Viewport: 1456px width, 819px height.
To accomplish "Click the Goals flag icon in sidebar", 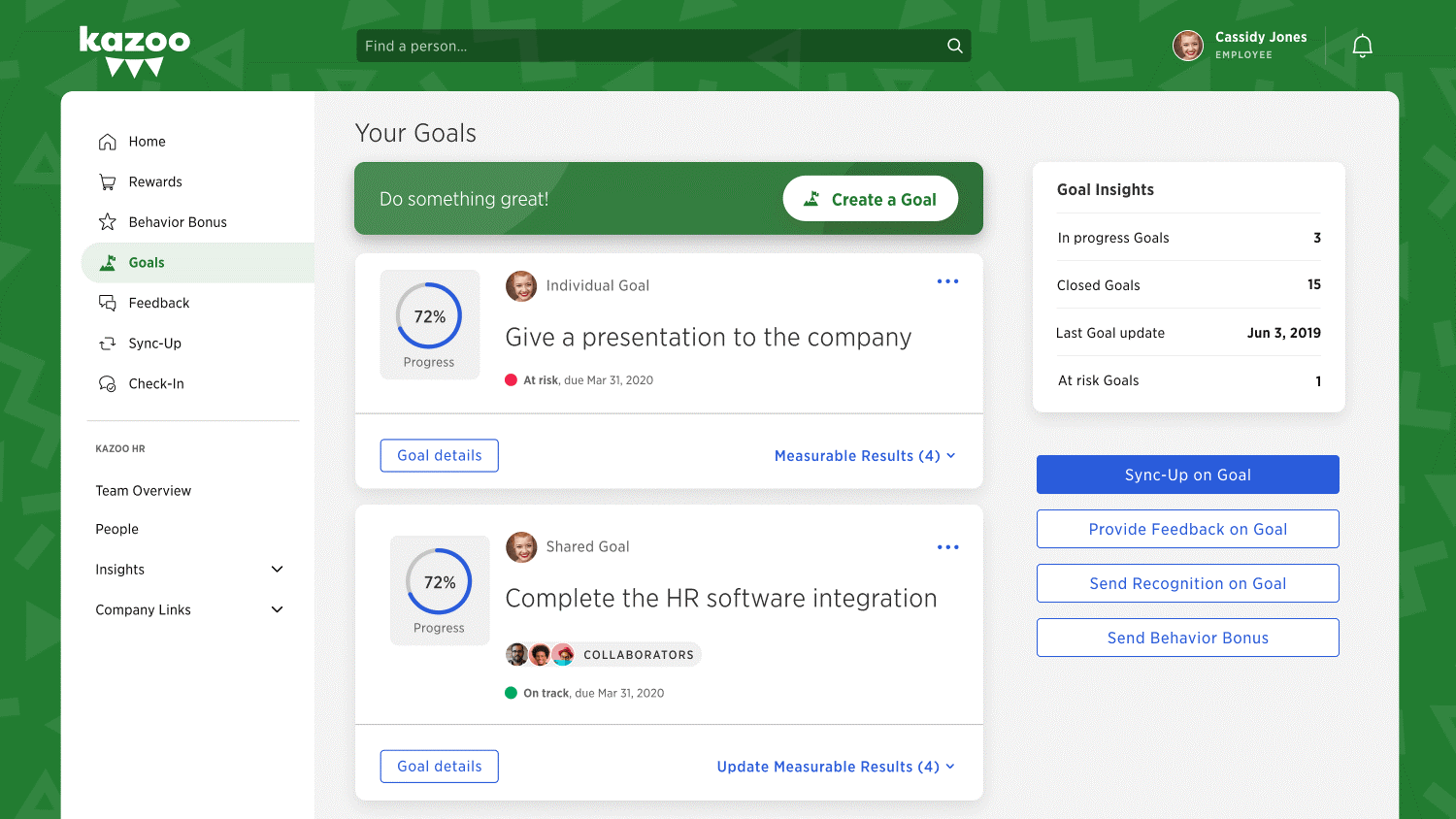I will point(107,262).
